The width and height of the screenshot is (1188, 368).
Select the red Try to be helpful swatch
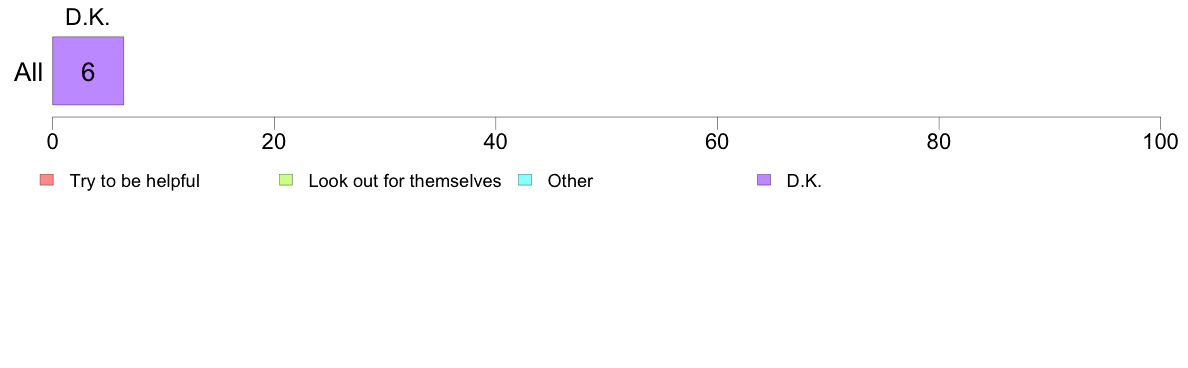[47, 180]
